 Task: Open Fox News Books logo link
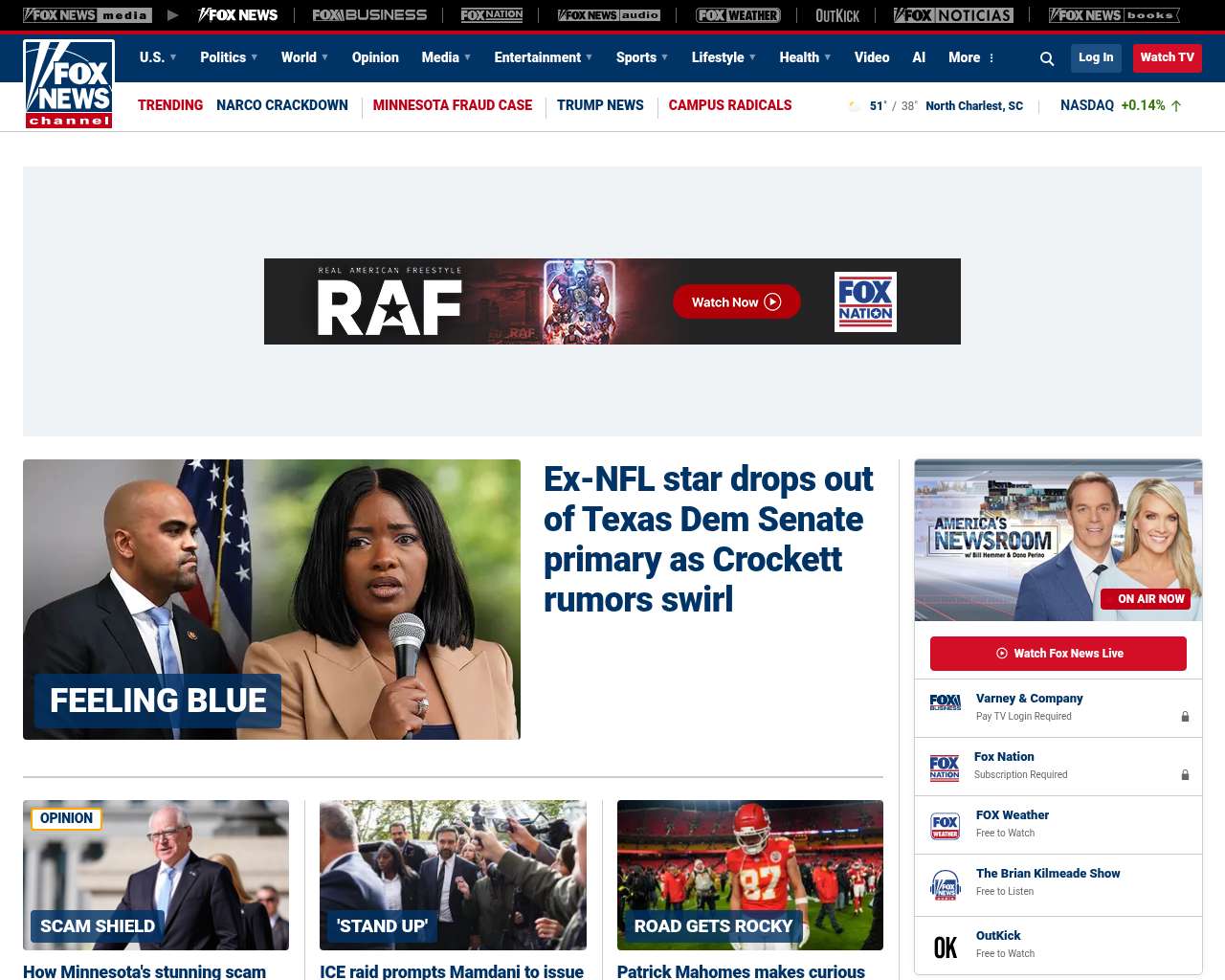pyautogui.click(x=1114, y=15)
